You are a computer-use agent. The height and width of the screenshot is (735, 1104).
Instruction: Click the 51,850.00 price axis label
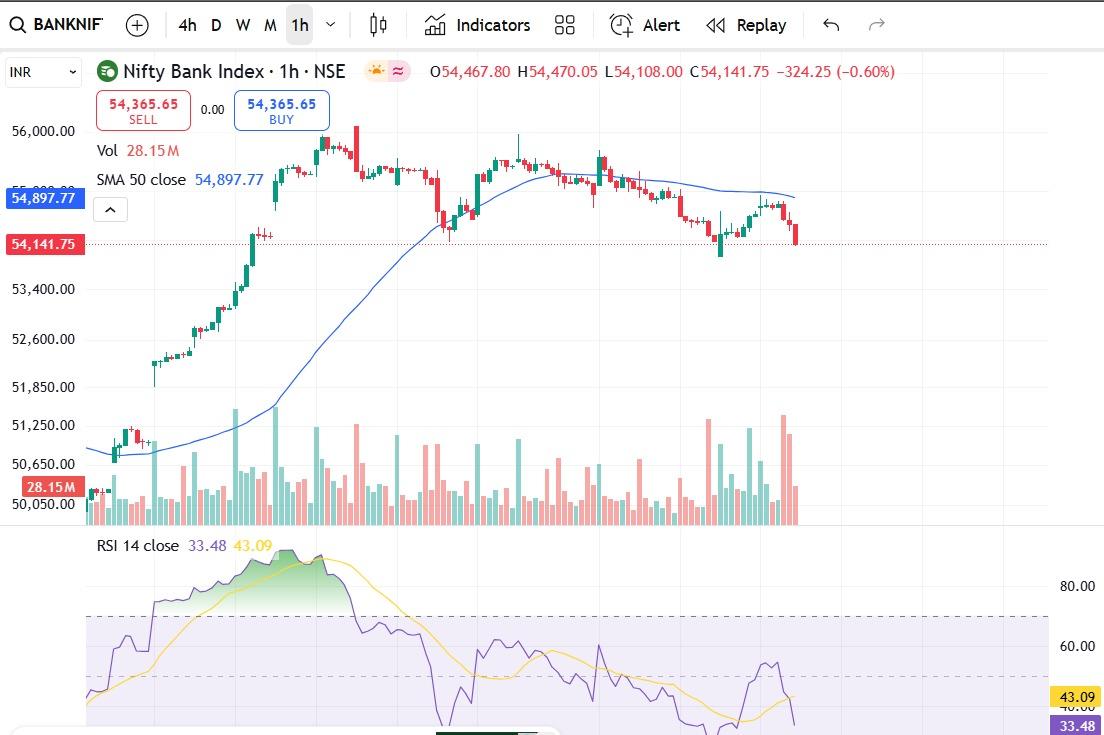(x=43, y=387)
